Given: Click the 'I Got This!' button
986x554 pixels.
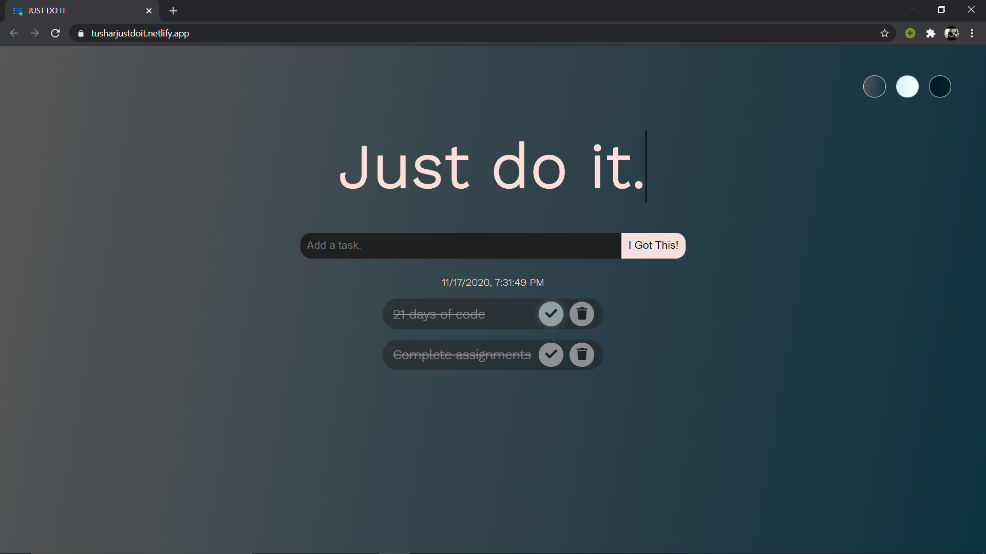Looking at the screenshot, I should [653, 245].
